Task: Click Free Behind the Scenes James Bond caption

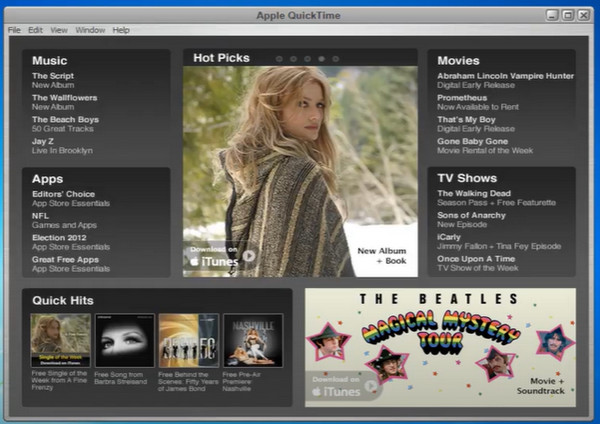Action: [x=188, y=382]
